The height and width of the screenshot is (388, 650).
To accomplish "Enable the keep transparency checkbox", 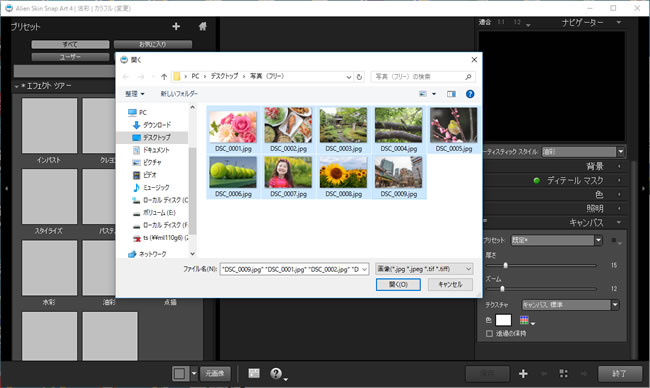I will click(489, 334).
